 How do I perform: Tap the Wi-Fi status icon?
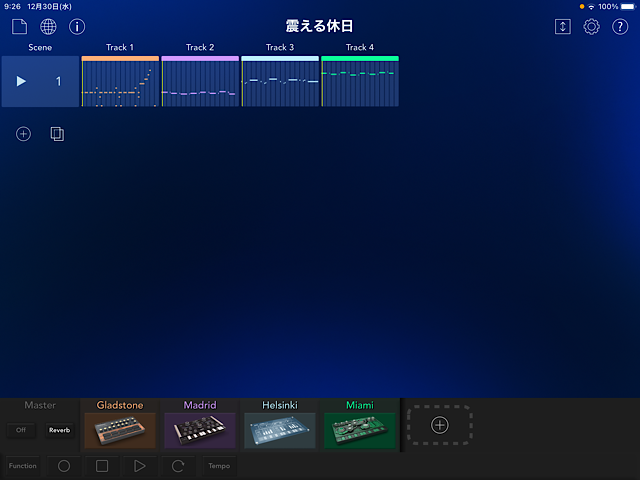(x=591, y=7)
